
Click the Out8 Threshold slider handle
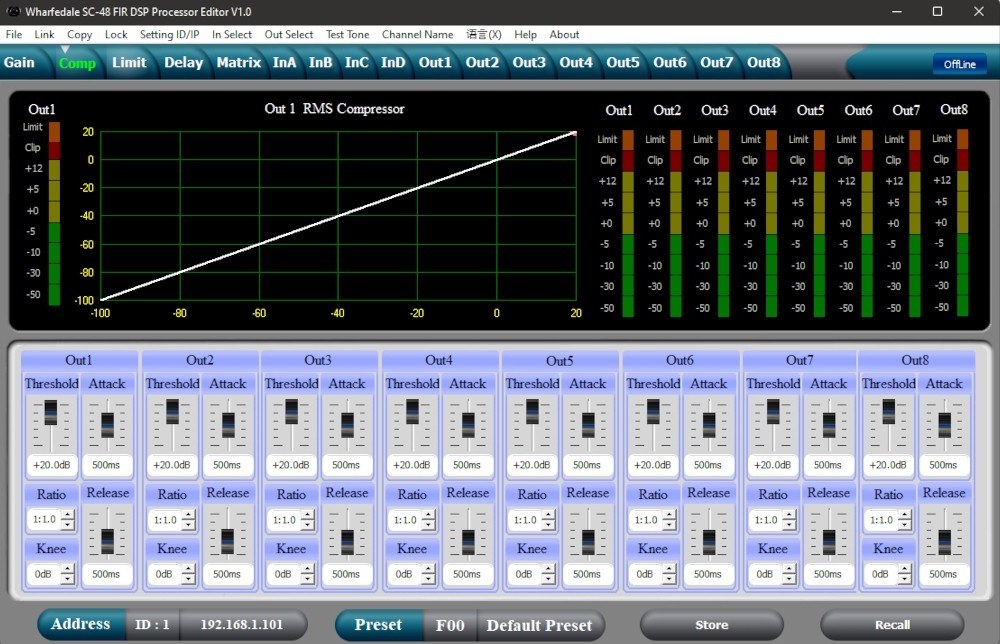(x=888, y=413)
